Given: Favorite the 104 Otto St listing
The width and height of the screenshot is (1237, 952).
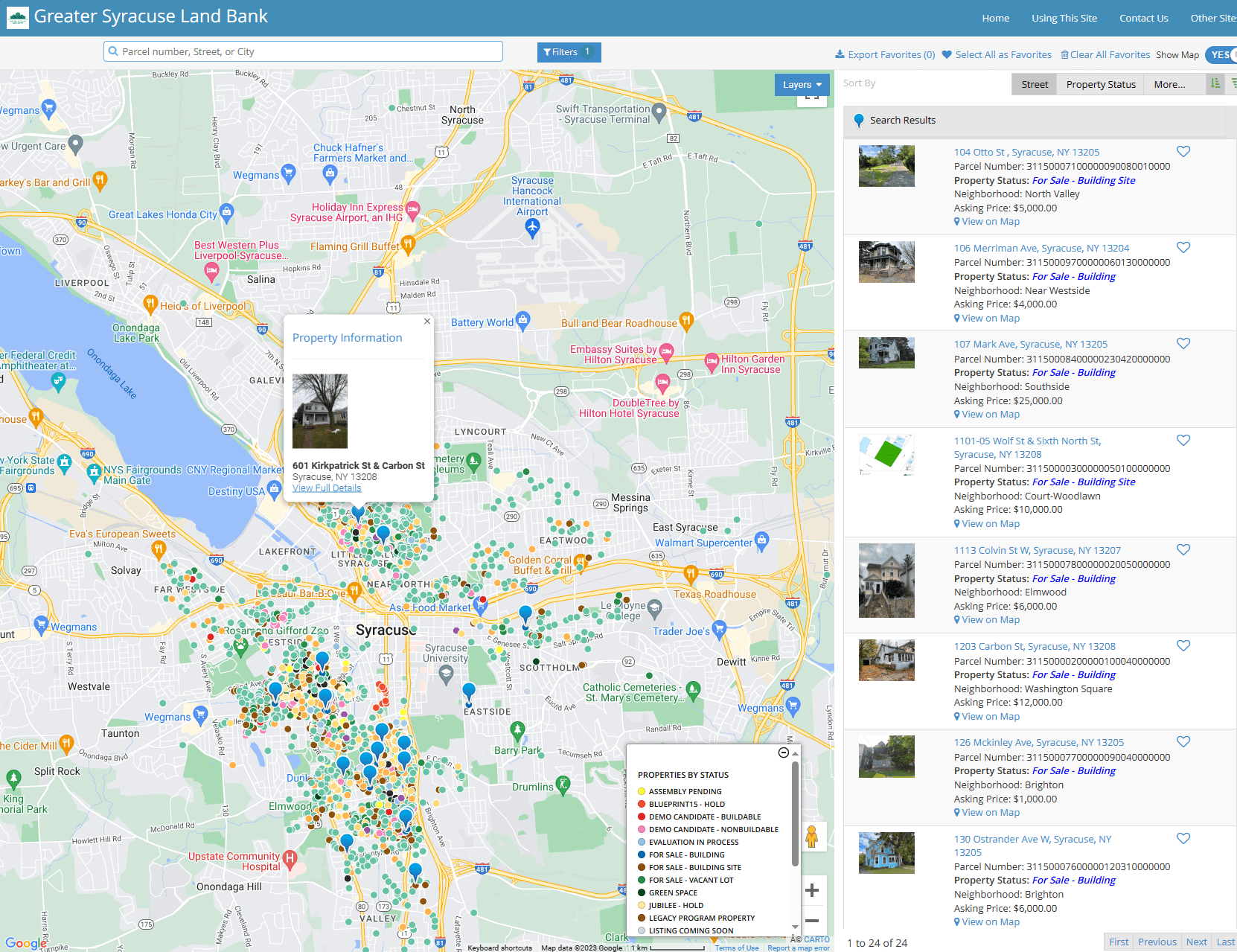Looking at the screenshot, I should (1183, 152).
